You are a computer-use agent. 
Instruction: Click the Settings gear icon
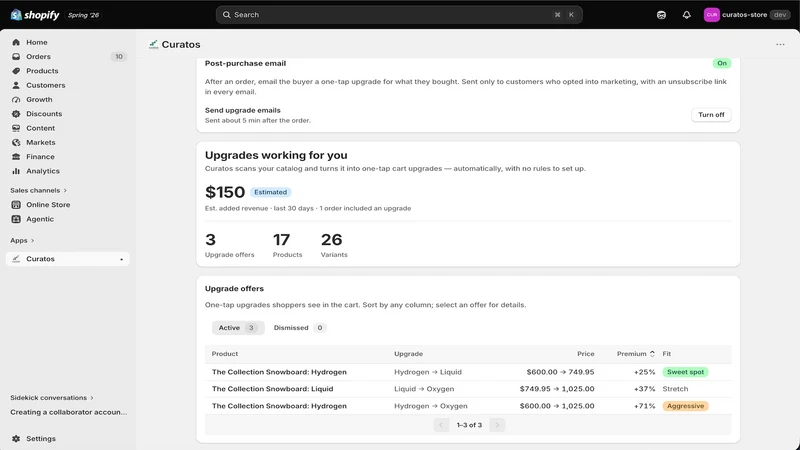(x=16, y=438)
